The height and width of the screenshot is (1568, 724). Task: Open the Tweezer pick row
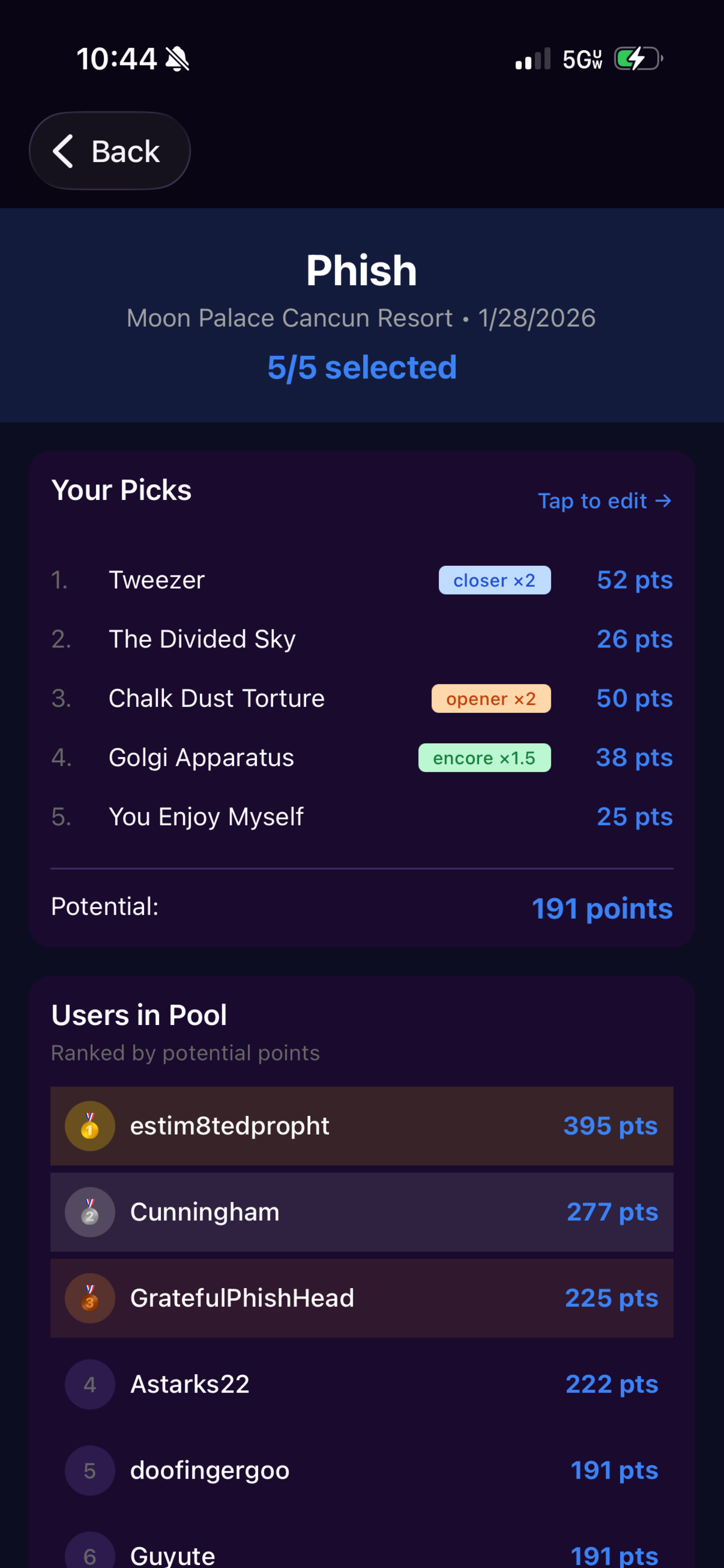pos(362,580)
